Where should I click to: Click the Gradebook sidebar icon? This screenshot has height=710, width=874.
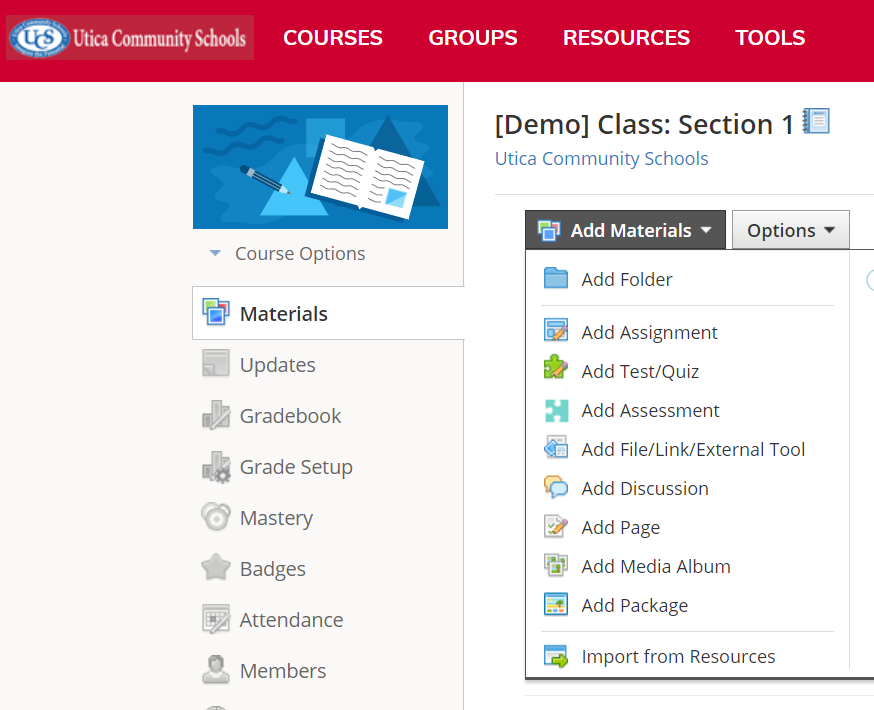pos(216,416)
